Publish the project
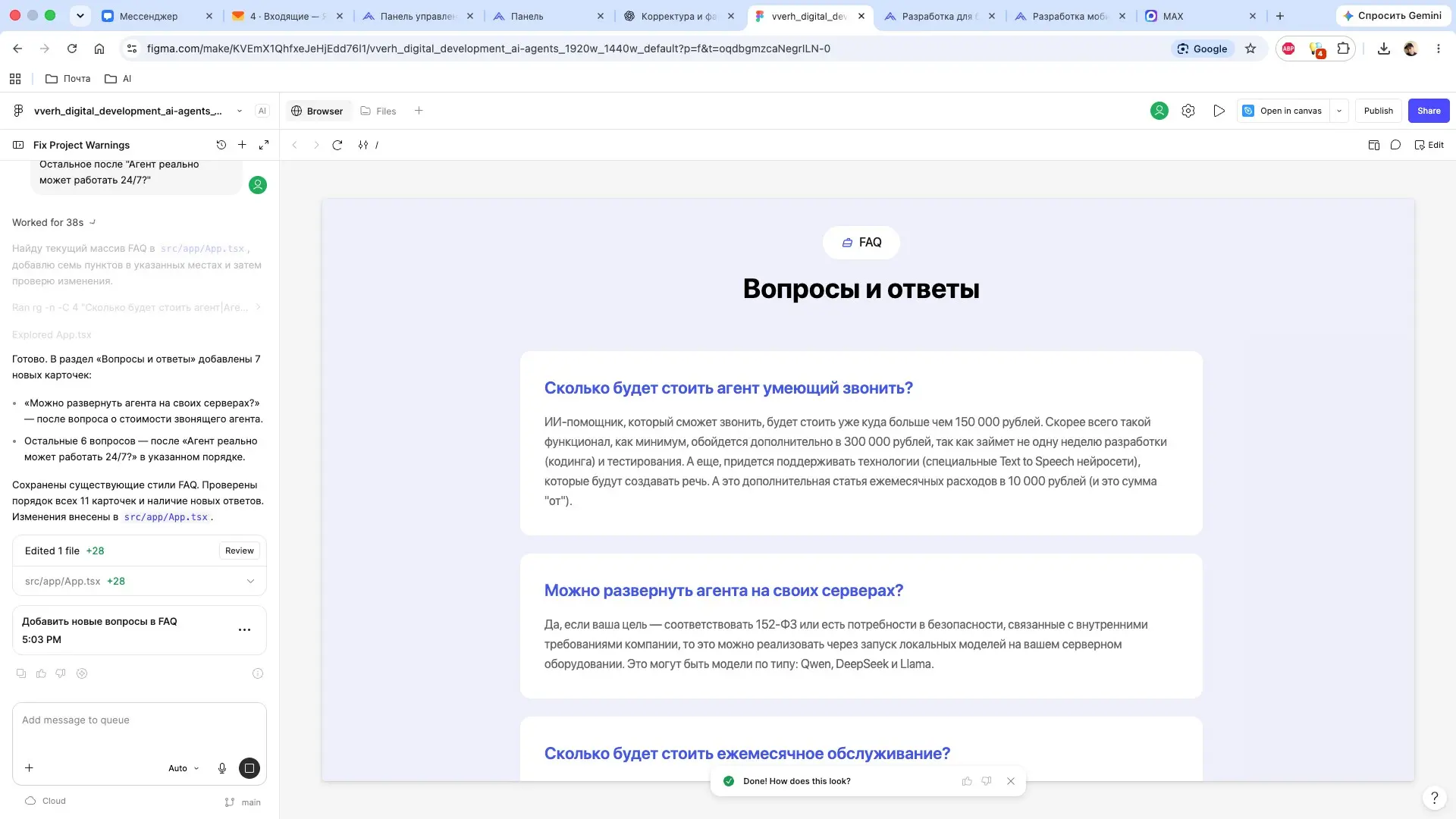Image resolution: width=1456 pixels, height=819 pixels. click(x=1378, y=111)
